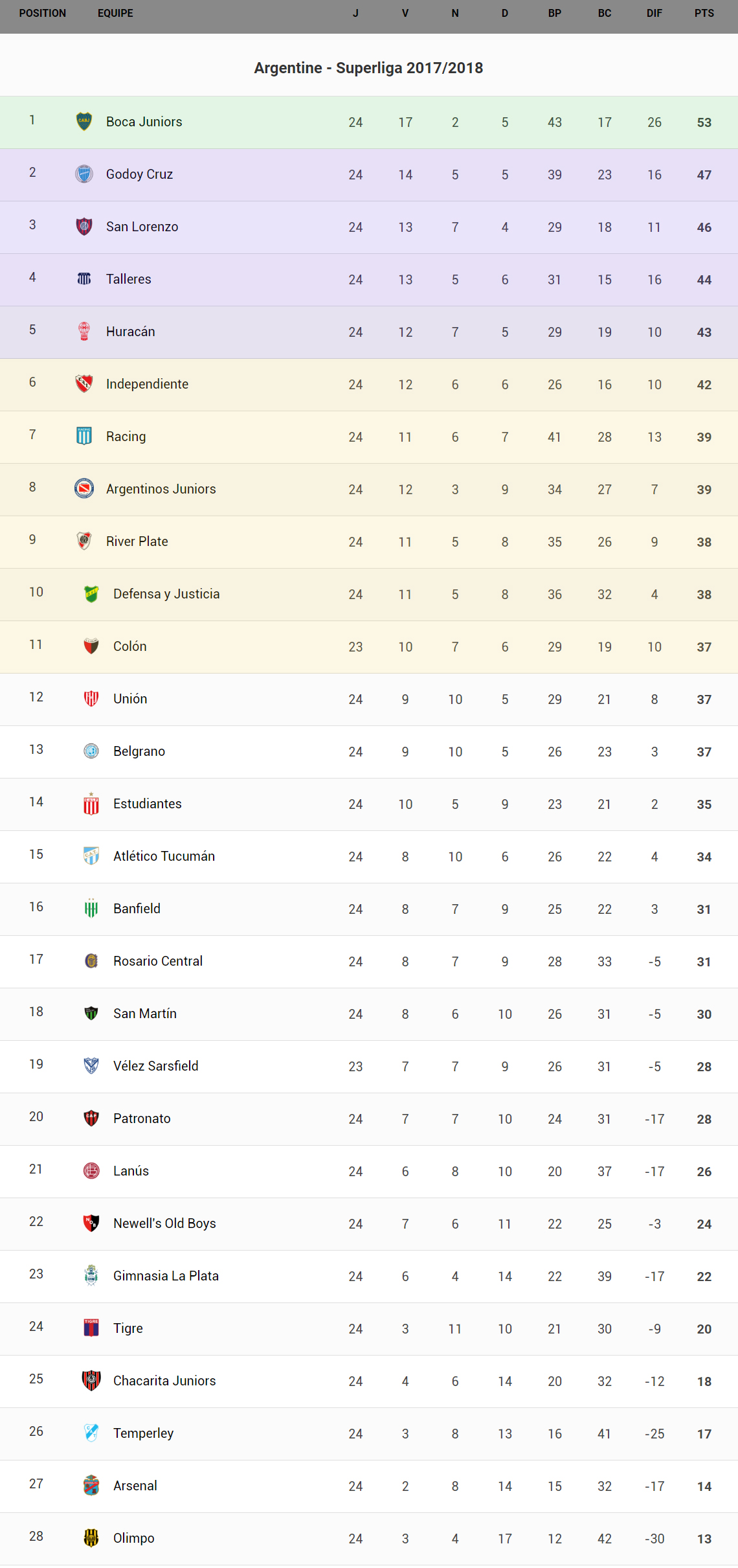Click the Chacarita Juniors crest
738x1568 pixels.
[x=91, y=1381]
